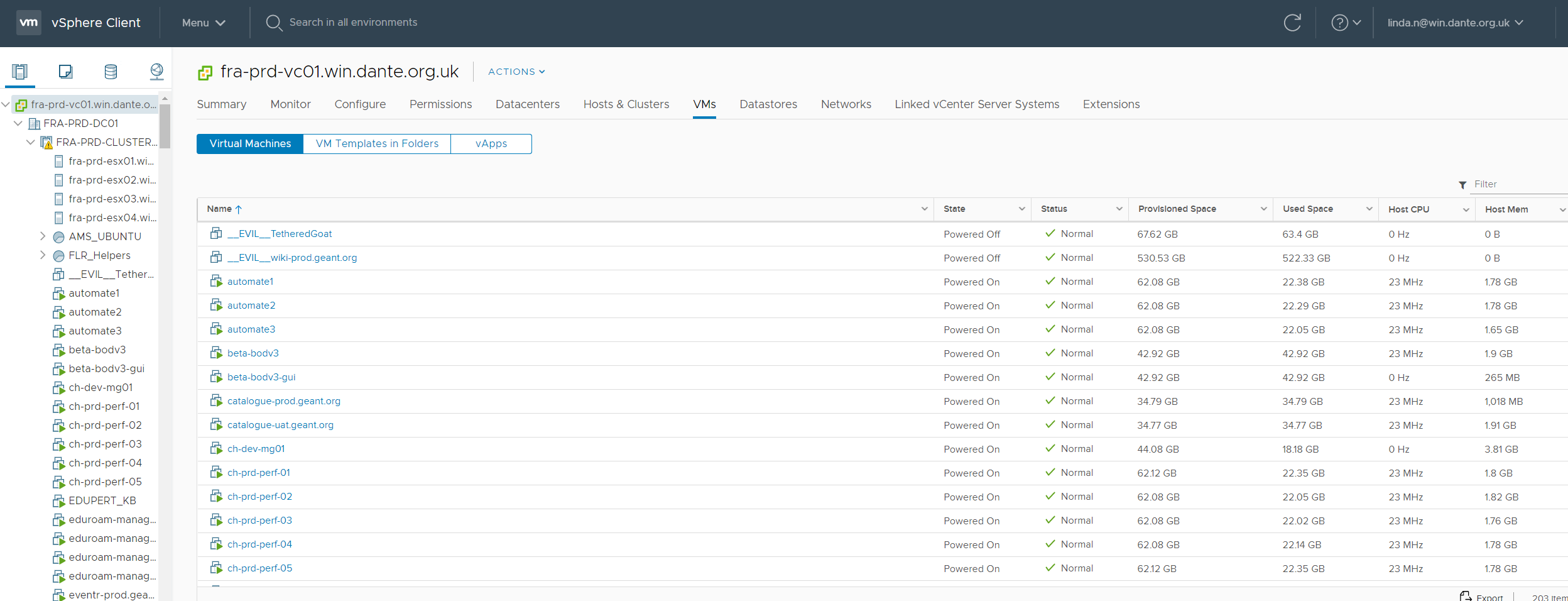Open the Networking inventory view icon
The width and height of the screenshot is (1568, 601).
tap(156, 72)
